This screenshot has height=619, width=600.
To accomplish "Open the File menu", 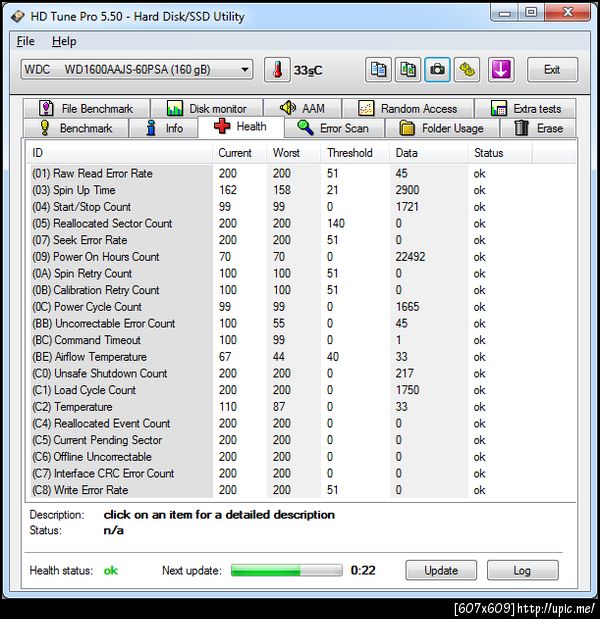I will pos(26,41).
